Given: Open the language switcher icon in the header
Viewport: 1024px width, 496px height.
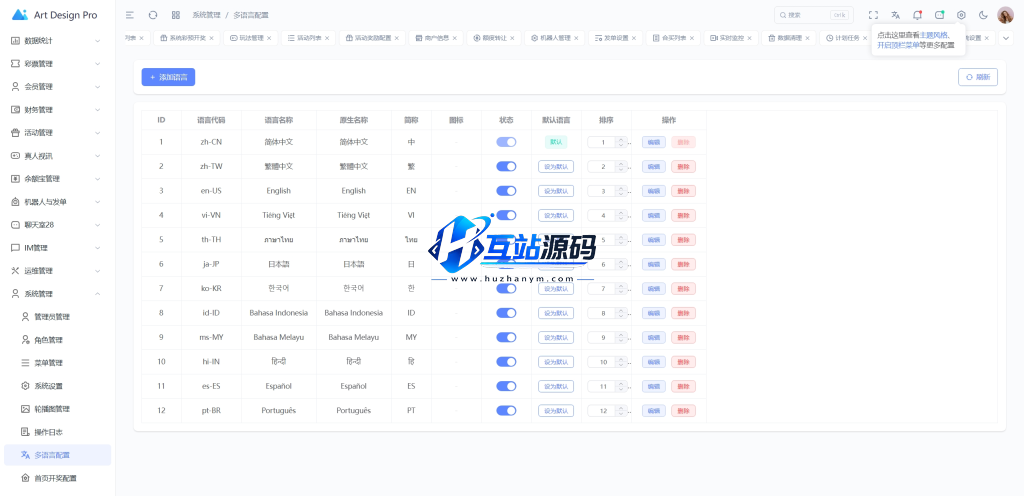Looking at the screenshot, I should point(895,15).
